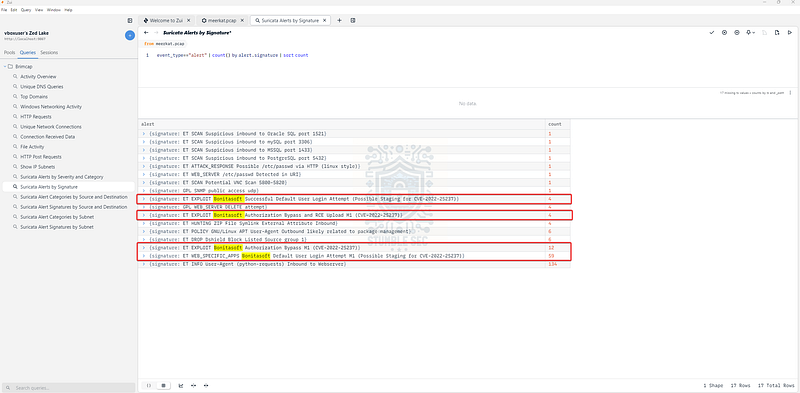The width and height of the screenshot is (800, 393).
Task: Open the Edit menu
Action: click(x=14, y=10)
